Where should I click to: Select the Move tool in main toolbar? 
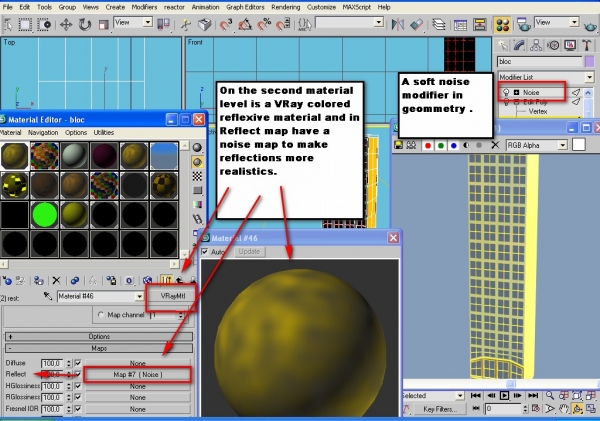point(66,25)
